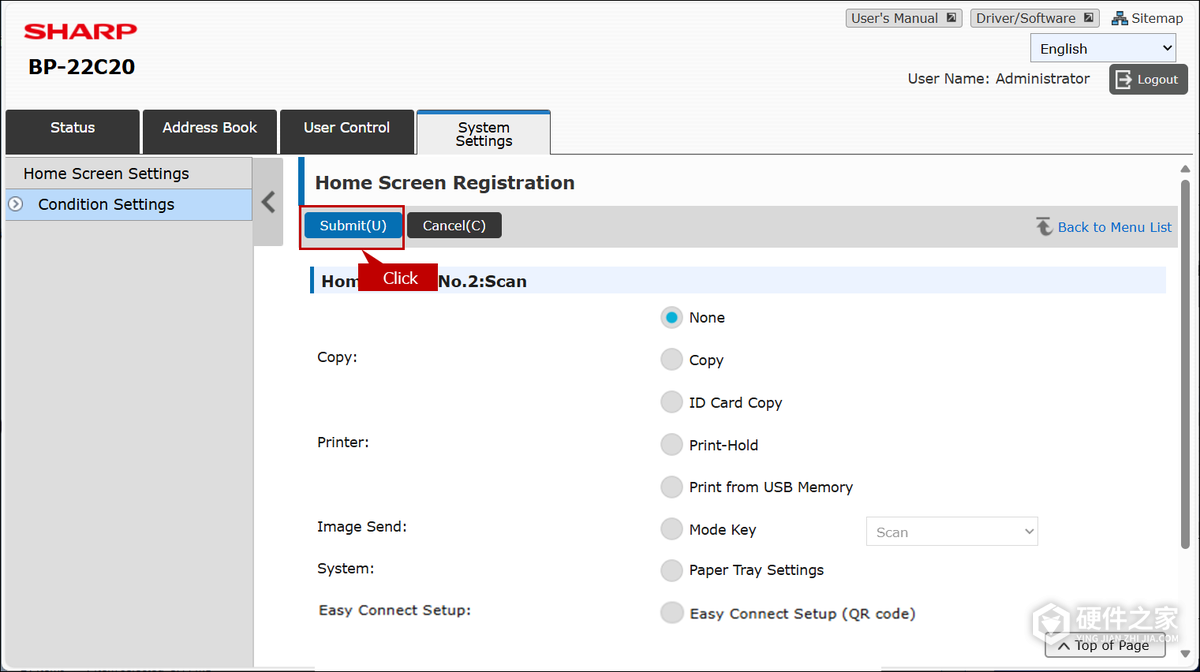Select the Print-Hold radio button
Screen dimensions: 1200x672
671,445
